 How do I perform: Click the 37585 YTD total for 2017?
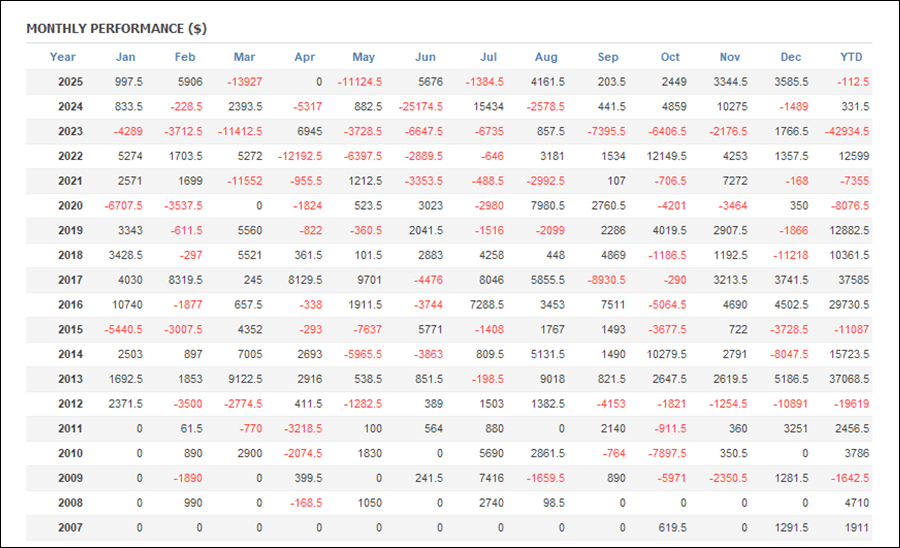pos(851,280)
